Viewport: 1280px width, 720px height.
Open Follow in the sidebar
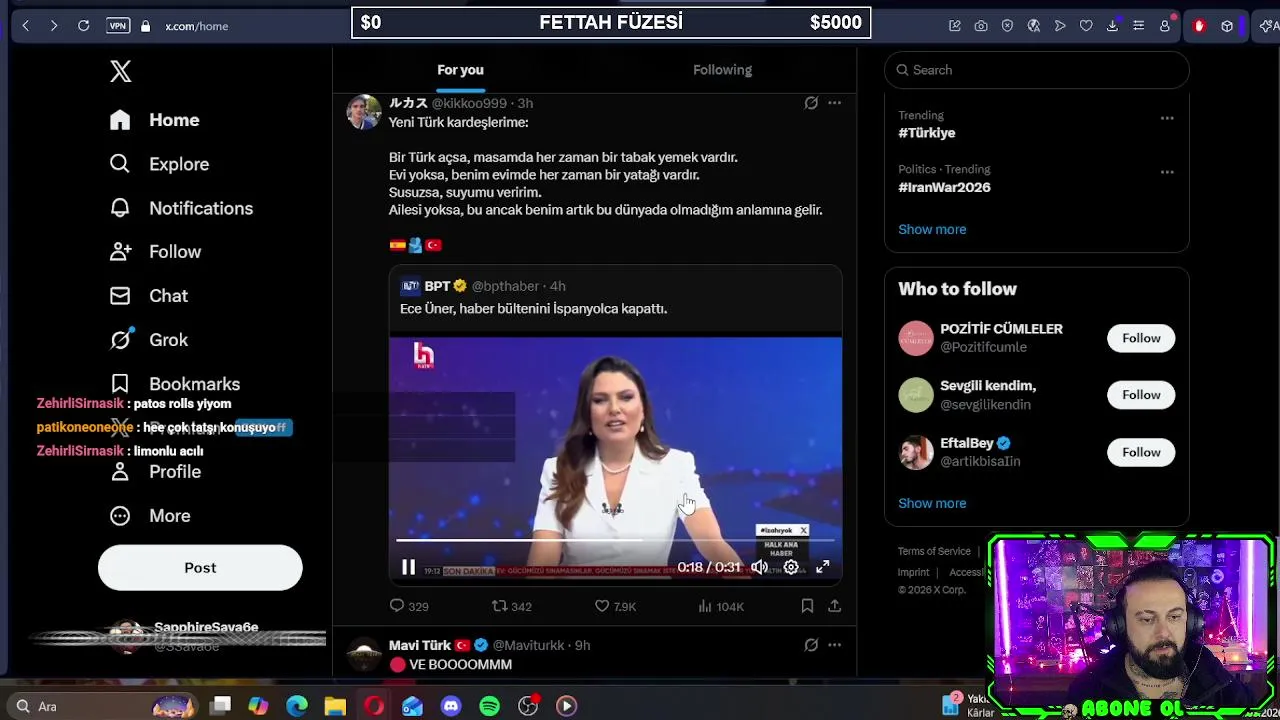click(156, 252)
